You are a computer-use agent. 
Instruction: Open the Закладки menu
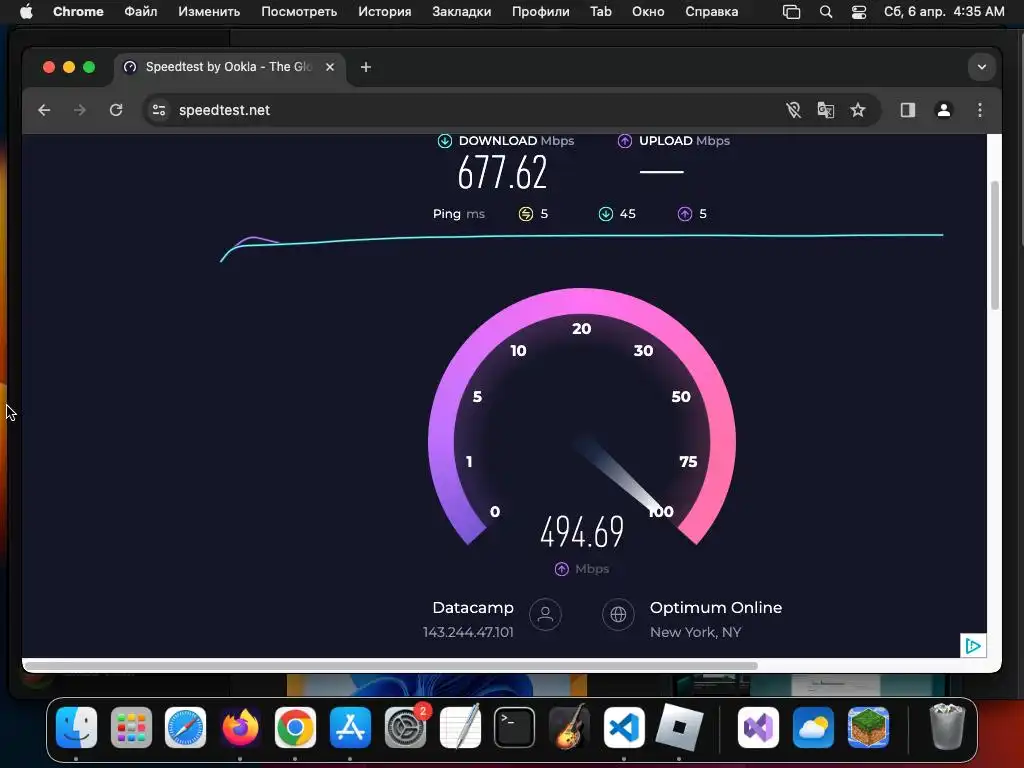pos(462,11)
